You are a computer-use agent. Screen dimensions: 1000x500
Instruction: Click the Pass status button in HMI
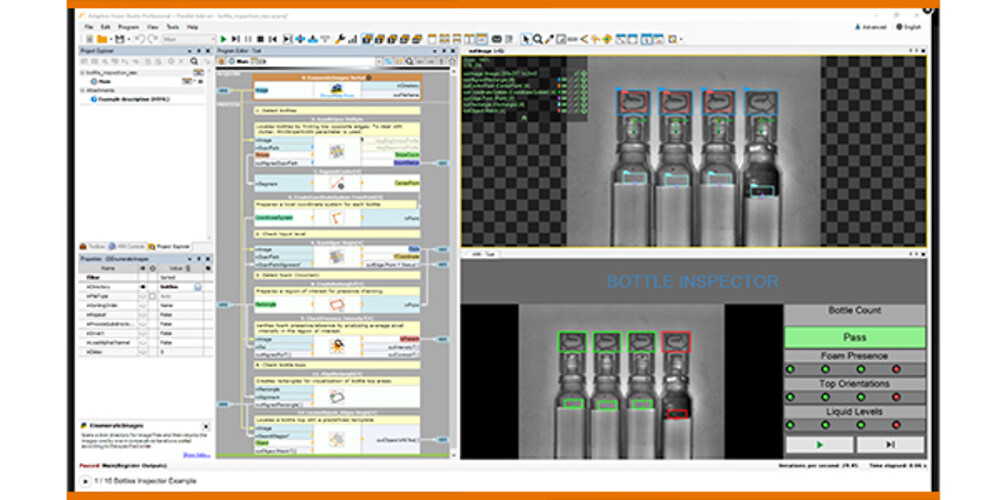click(x=854, y=337)
